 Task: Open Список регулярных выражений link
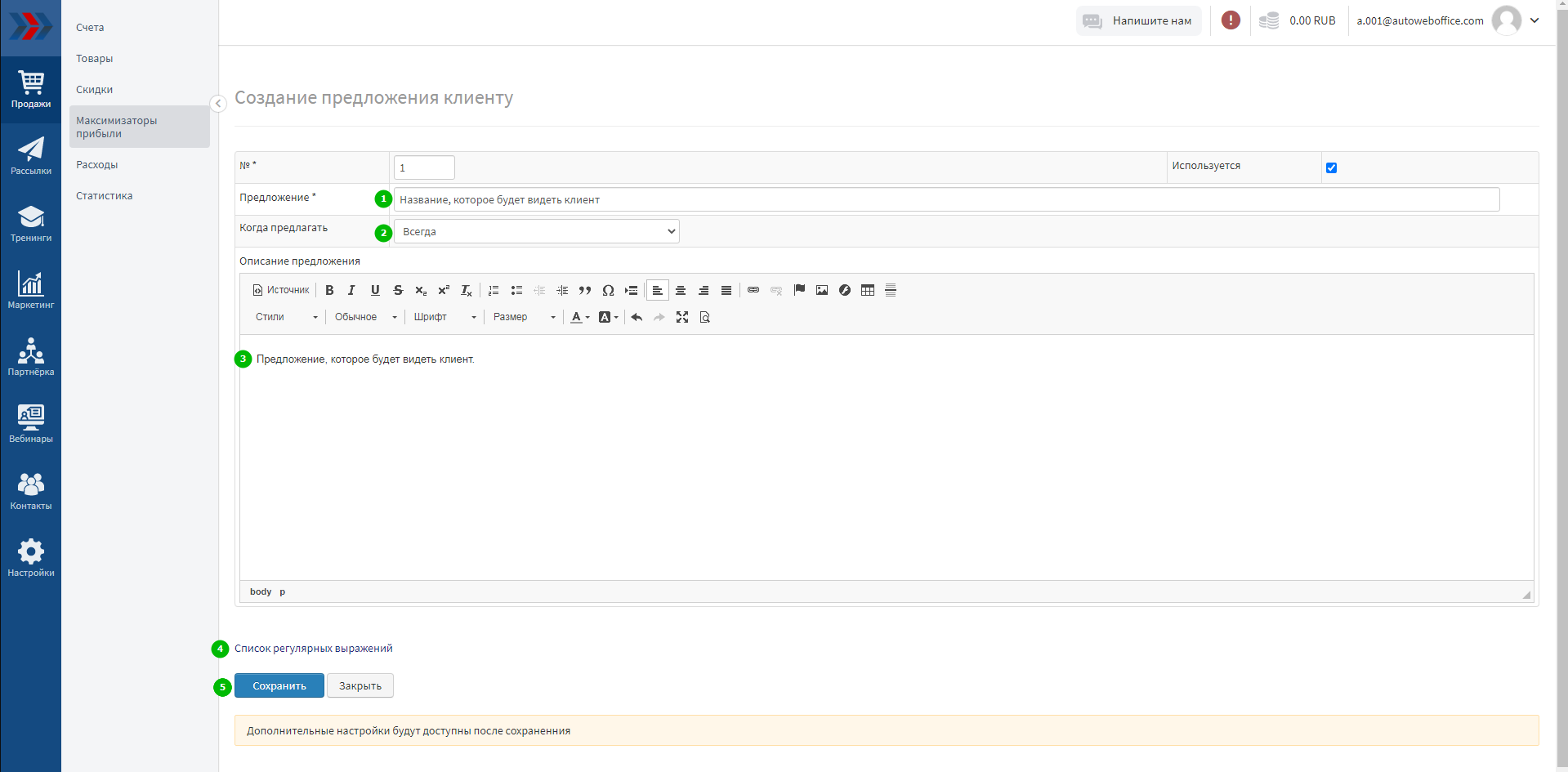(x=313, y=649)
